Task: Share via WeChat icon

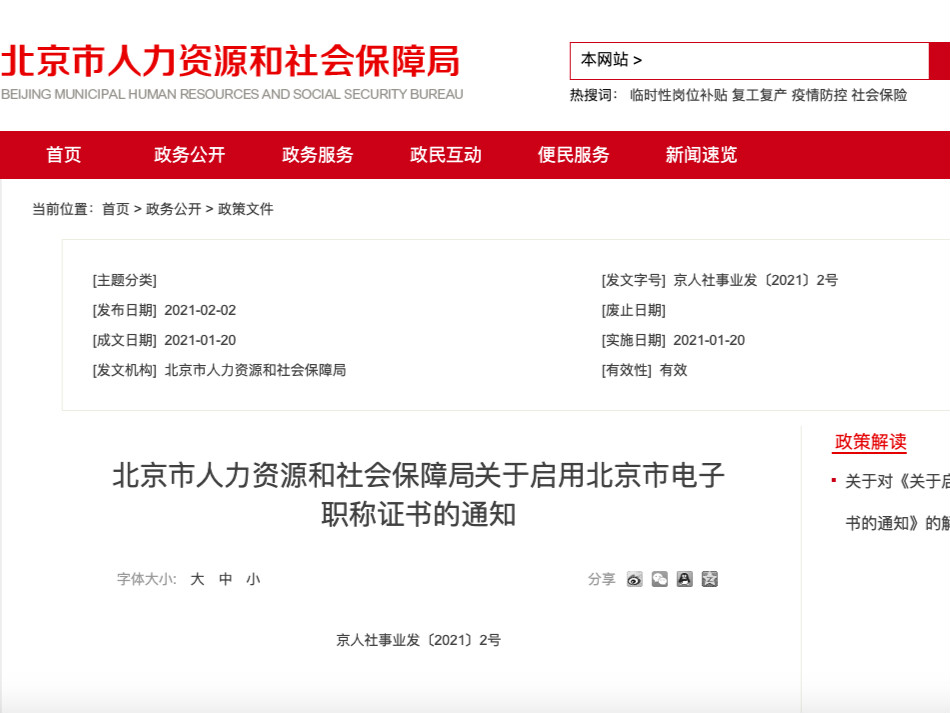Action: [x=660, y=580]
